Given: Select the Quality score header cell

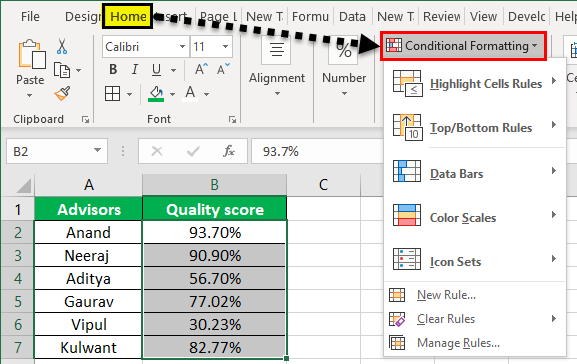Looking at the screenshot, I should point(215,209).
